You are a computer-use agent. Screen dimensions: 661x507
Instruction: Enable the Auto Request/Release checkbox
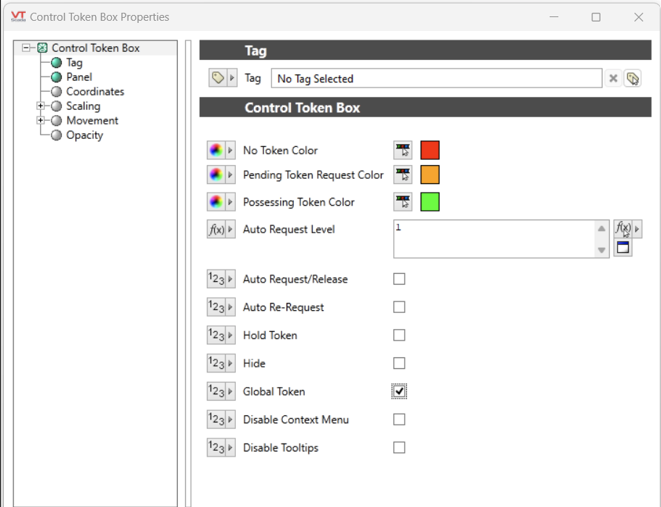(x=399, y=279)
